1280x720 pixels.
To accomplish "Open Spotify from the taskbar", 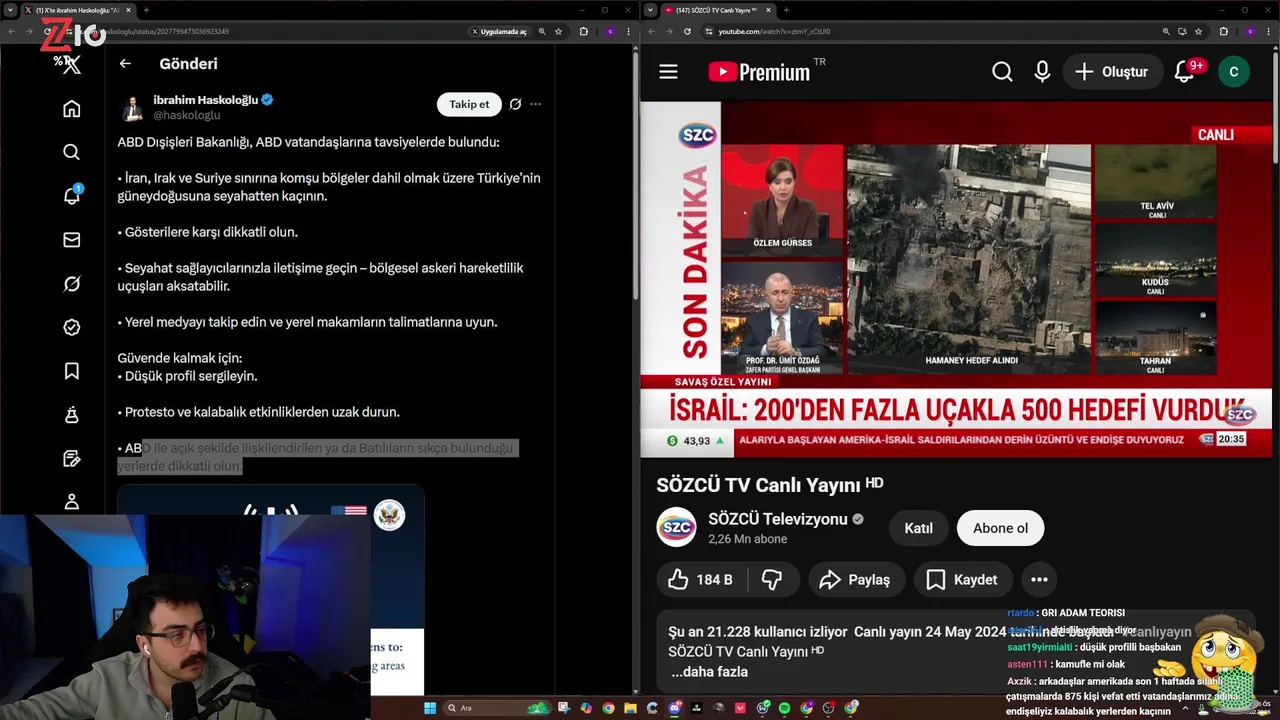I will point(784,708).
